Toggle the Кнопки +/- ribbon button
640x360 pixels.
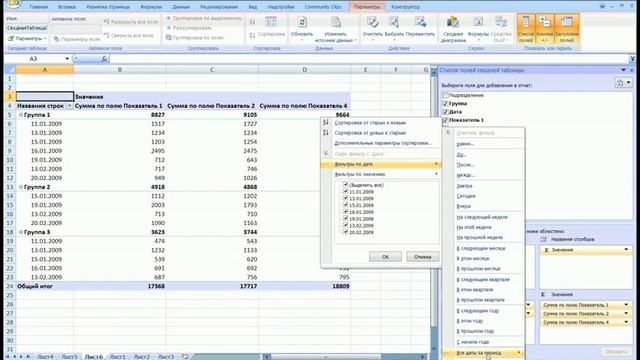click(x=544, y=29)
